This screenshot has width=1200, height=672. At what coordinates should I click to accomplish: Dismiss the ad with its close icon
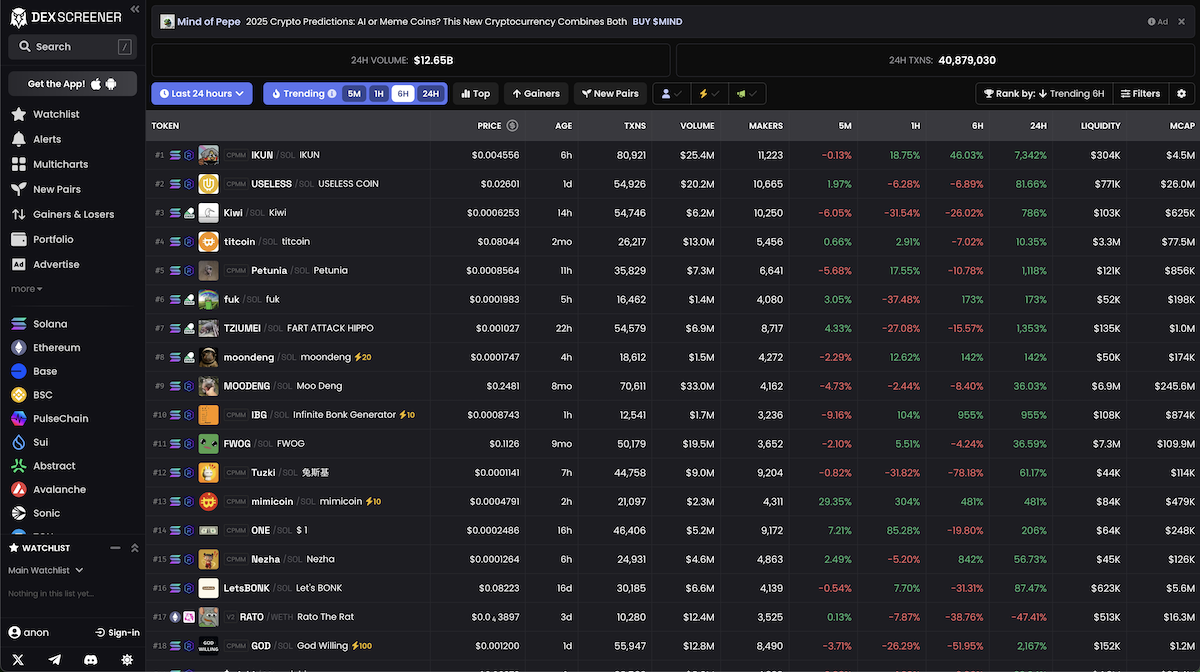pyautogui.click(x=1184, y=21)
